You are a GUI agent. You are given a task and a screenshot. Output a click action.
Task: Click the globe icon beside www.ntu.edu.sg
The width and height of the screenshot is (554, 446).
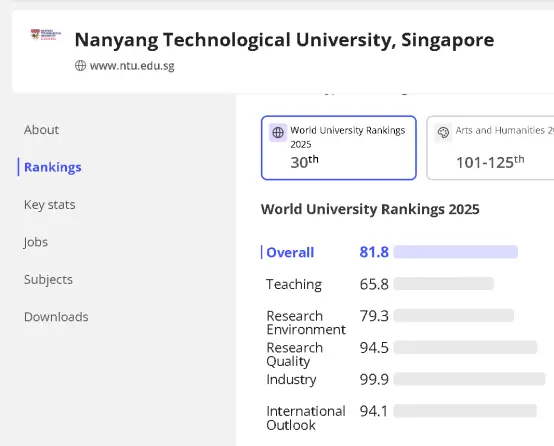point(80,66)
